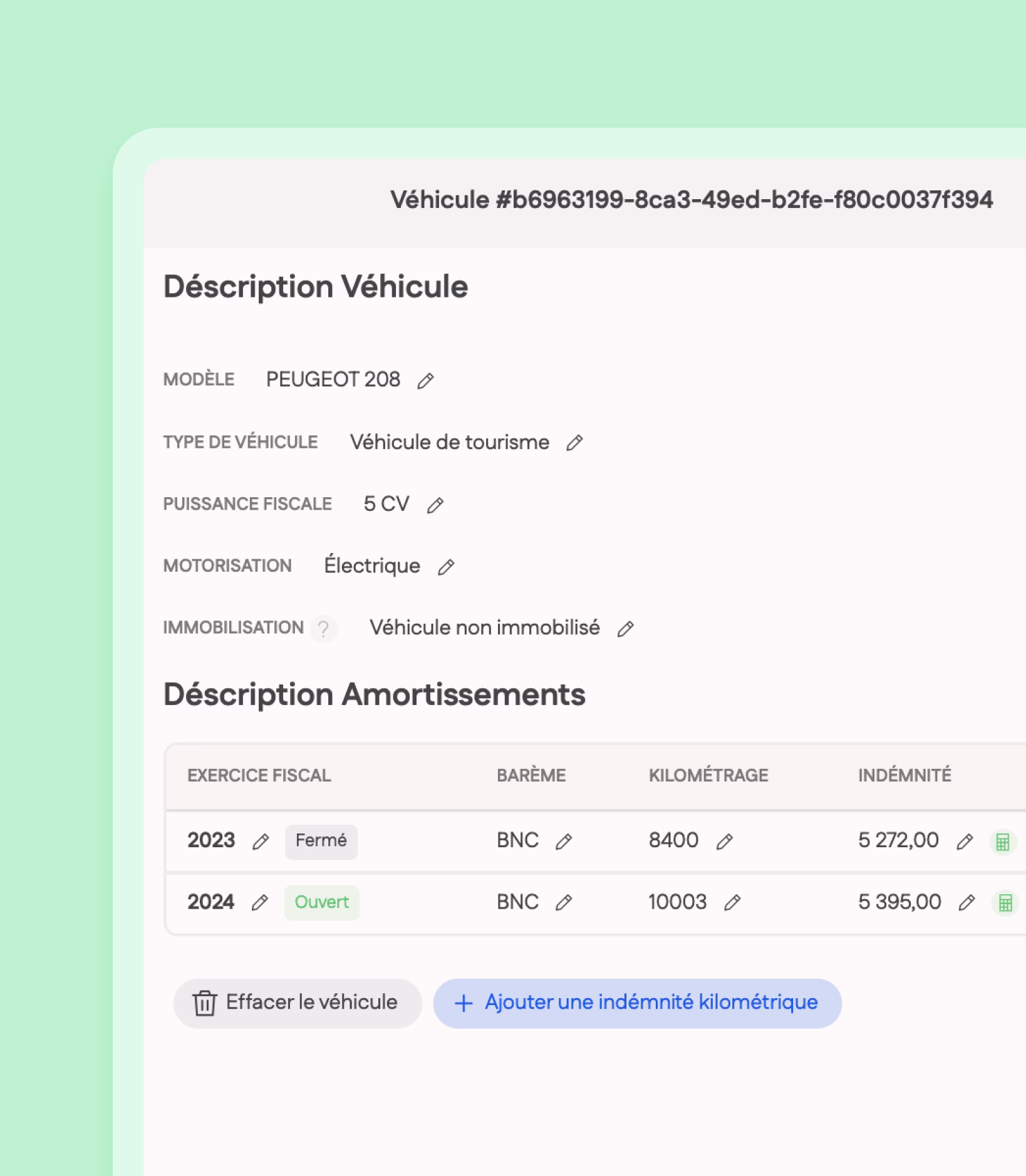Click the Ouvert status badge
This screenshot has height=1176, width=1026.
322,902
